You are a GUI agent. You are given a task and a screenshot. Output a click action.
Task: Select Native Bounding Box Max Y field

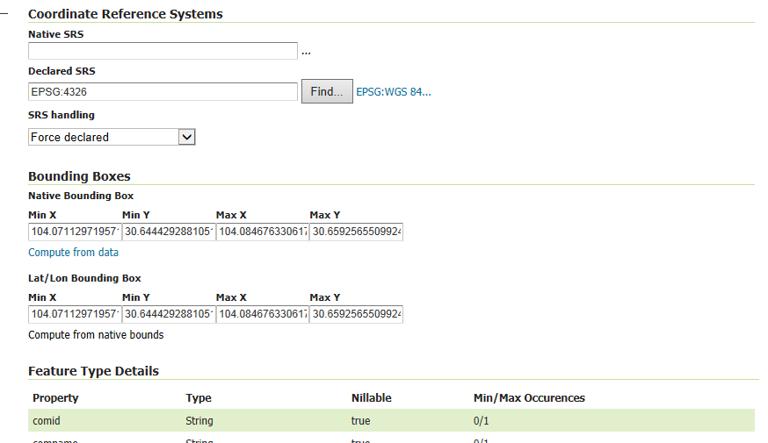click(356, 232)
